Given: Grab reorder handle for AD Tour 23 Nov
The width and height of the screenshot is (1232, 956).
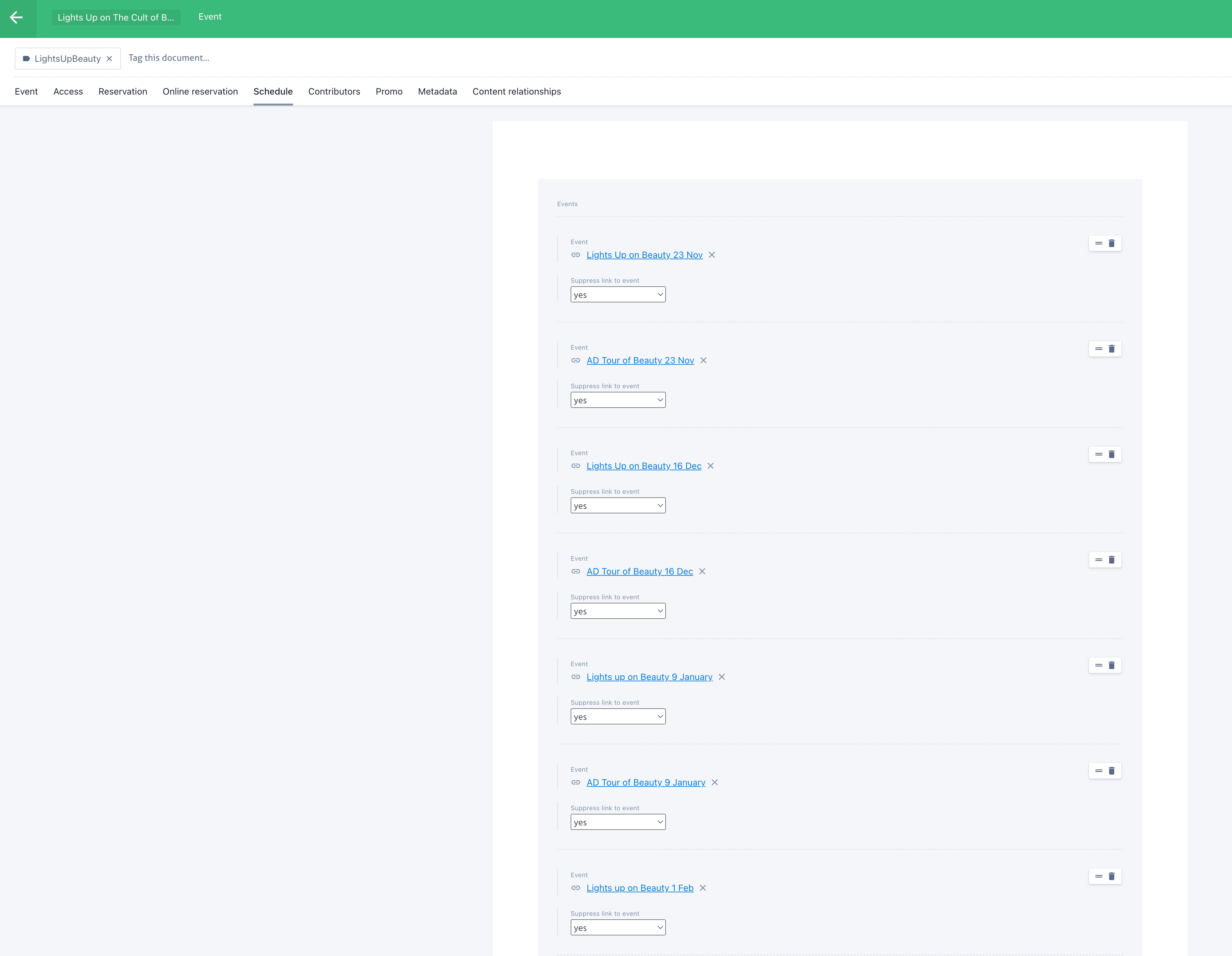Looking at the screenshot, I should (1098, 349).
